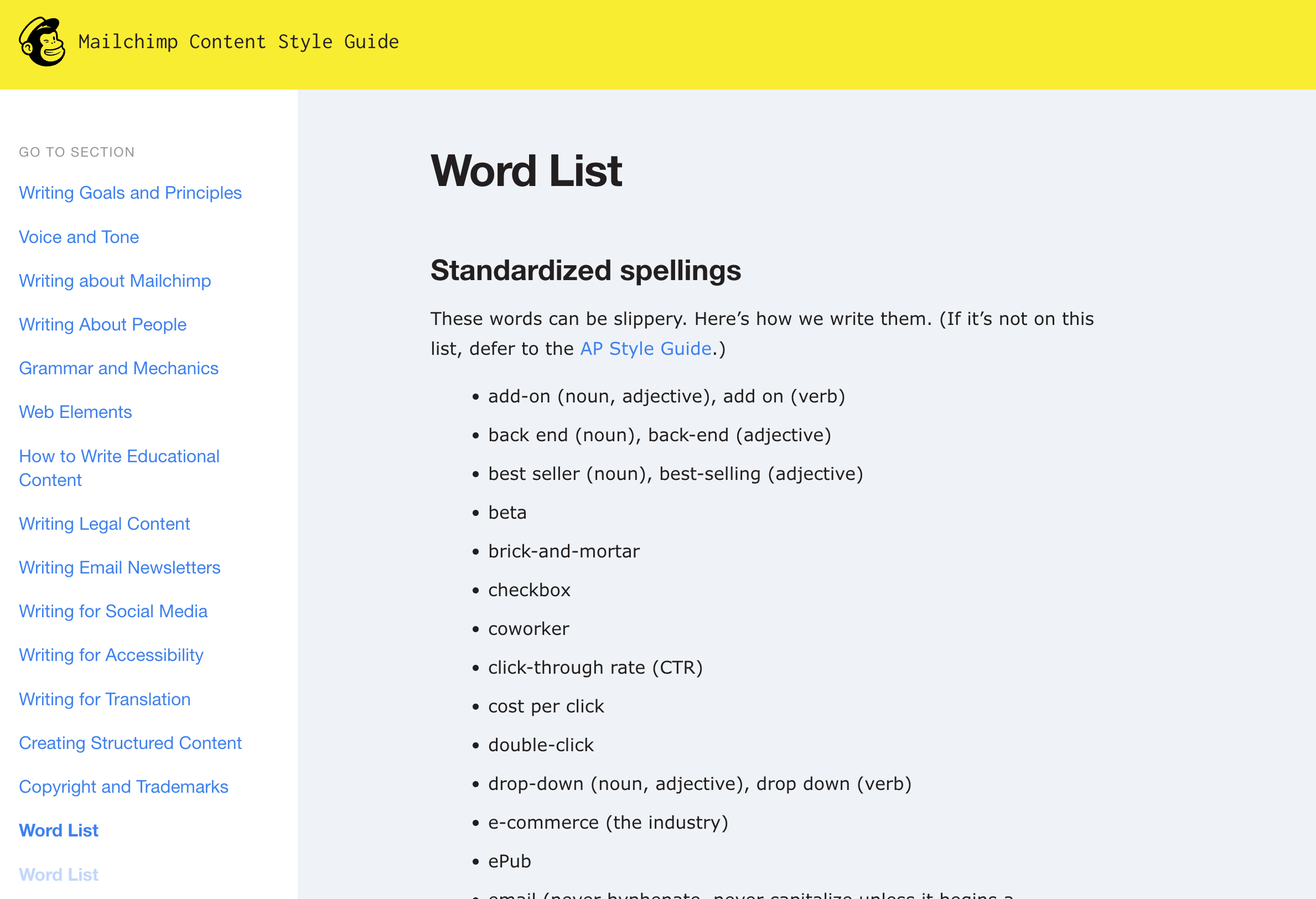The height and width of the screenshot is (899, 1316).
Task: Open Writing About People section
Action: coord(102,324)
